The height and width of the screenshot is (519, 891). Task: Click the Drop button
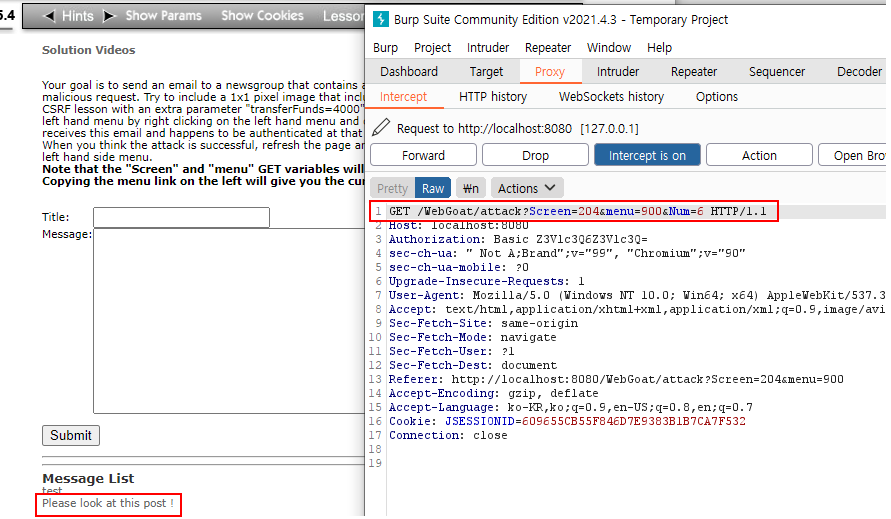click(x=535, y=155)
